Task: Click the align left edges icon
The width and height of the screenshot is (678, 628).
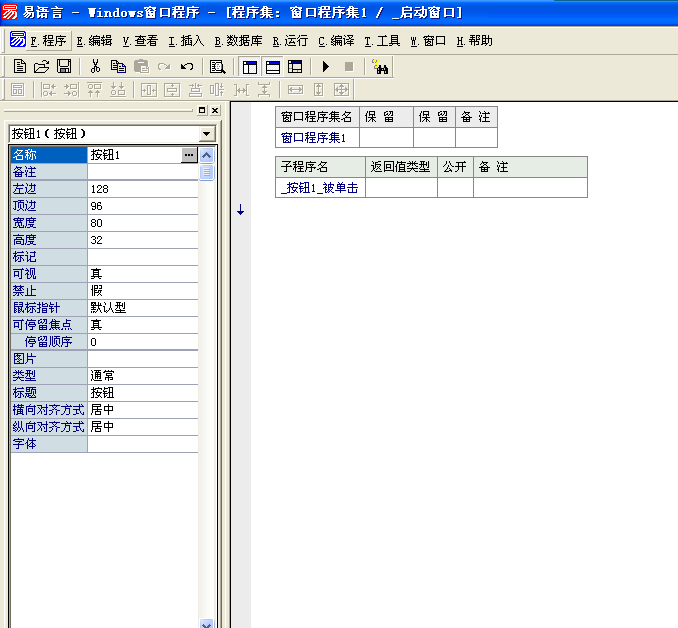Action: 48,90
